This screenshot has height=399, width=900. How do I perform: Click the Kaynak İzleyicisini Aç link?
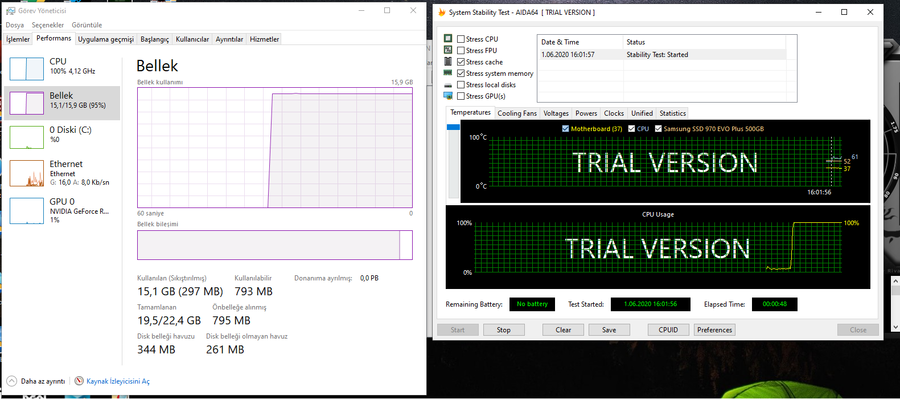118,381
